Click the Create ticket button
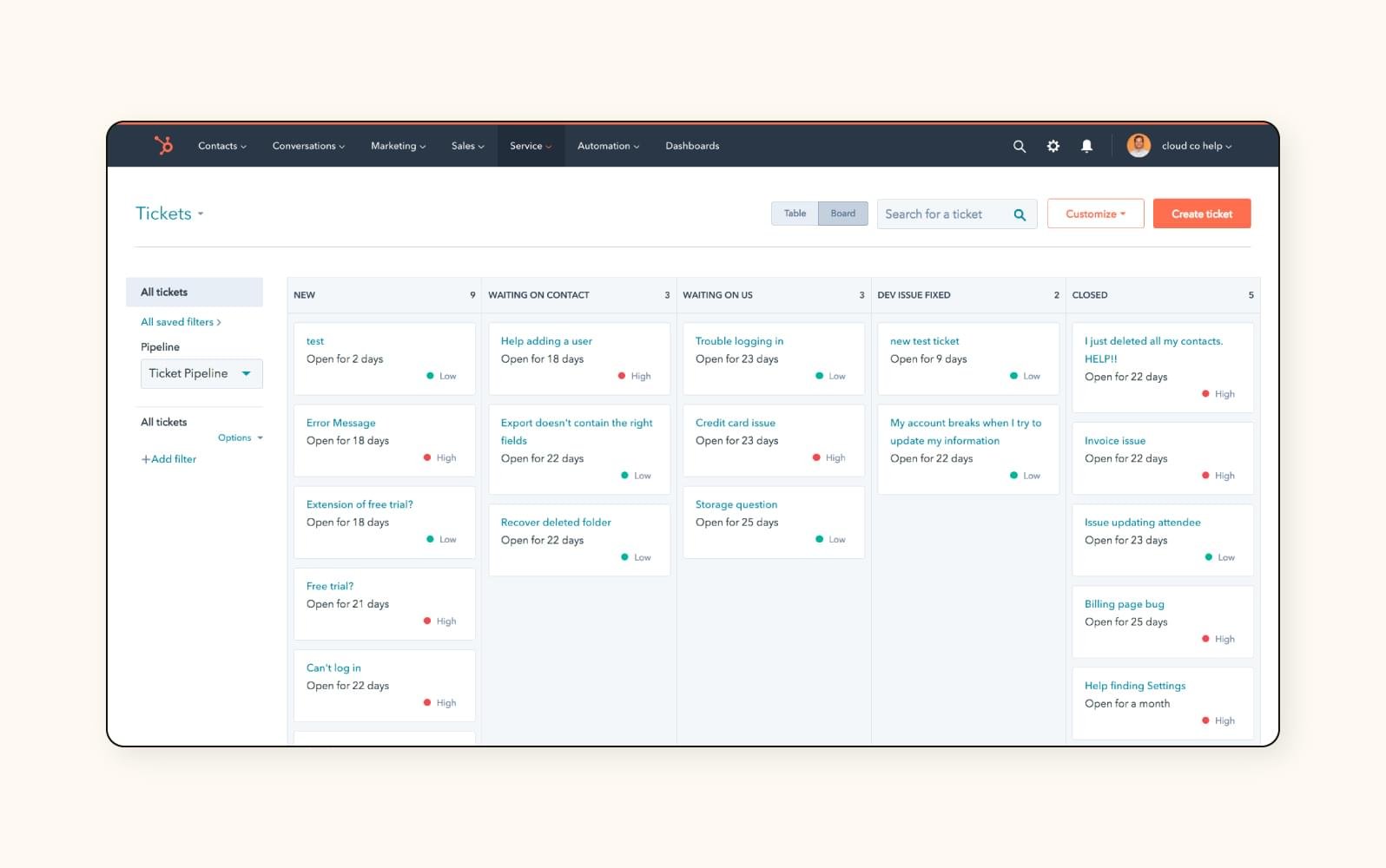 pos(1202,214)
